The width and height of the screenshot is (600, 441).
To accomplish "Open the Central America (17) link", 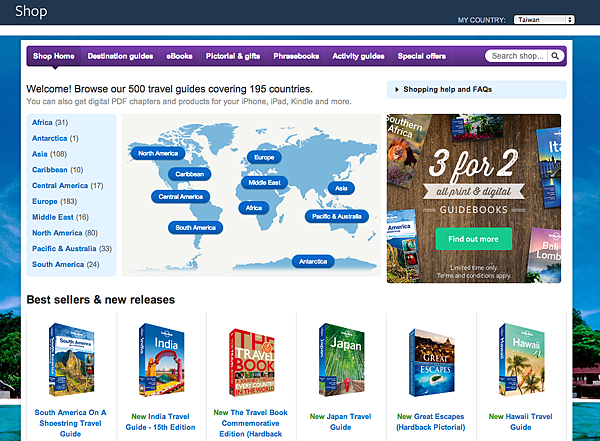I will [x=67, y=185].
